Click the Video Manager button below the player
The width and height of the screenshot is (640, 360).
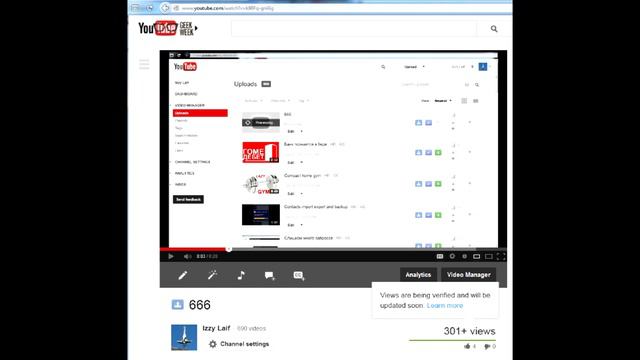point(469,275)
